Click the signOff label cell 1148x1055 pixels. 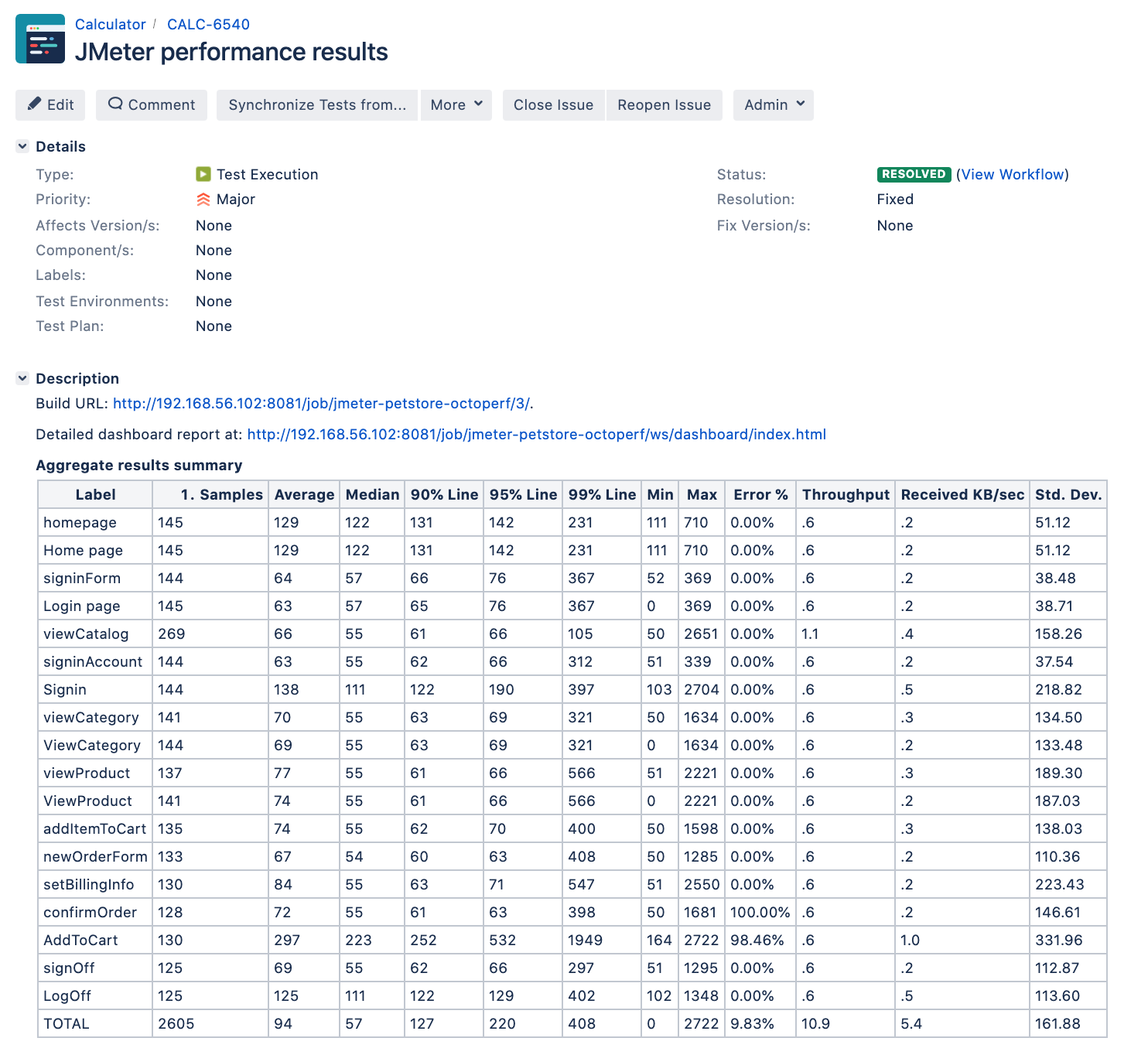coord(95,968)
